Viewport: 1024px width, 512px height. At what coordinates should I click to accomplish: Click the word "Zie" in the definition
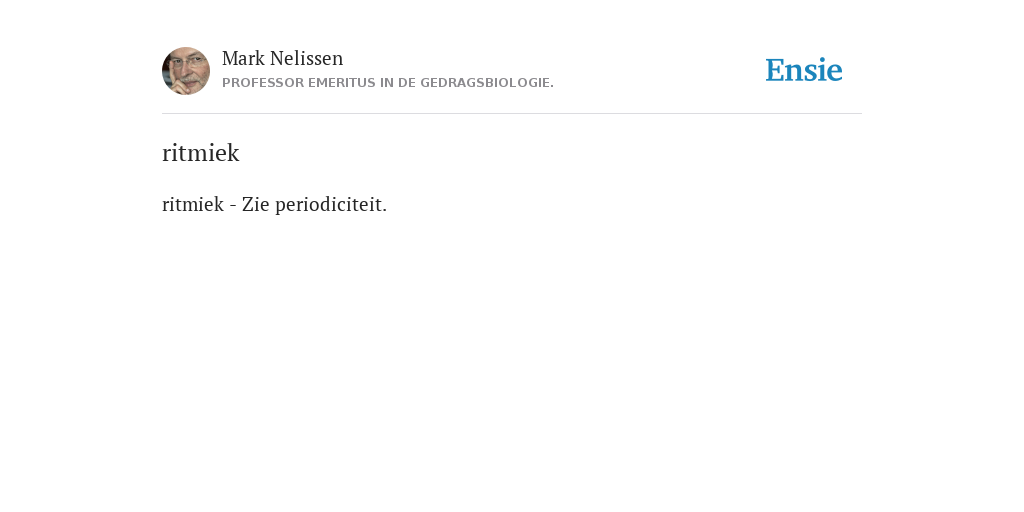point(255,204)
